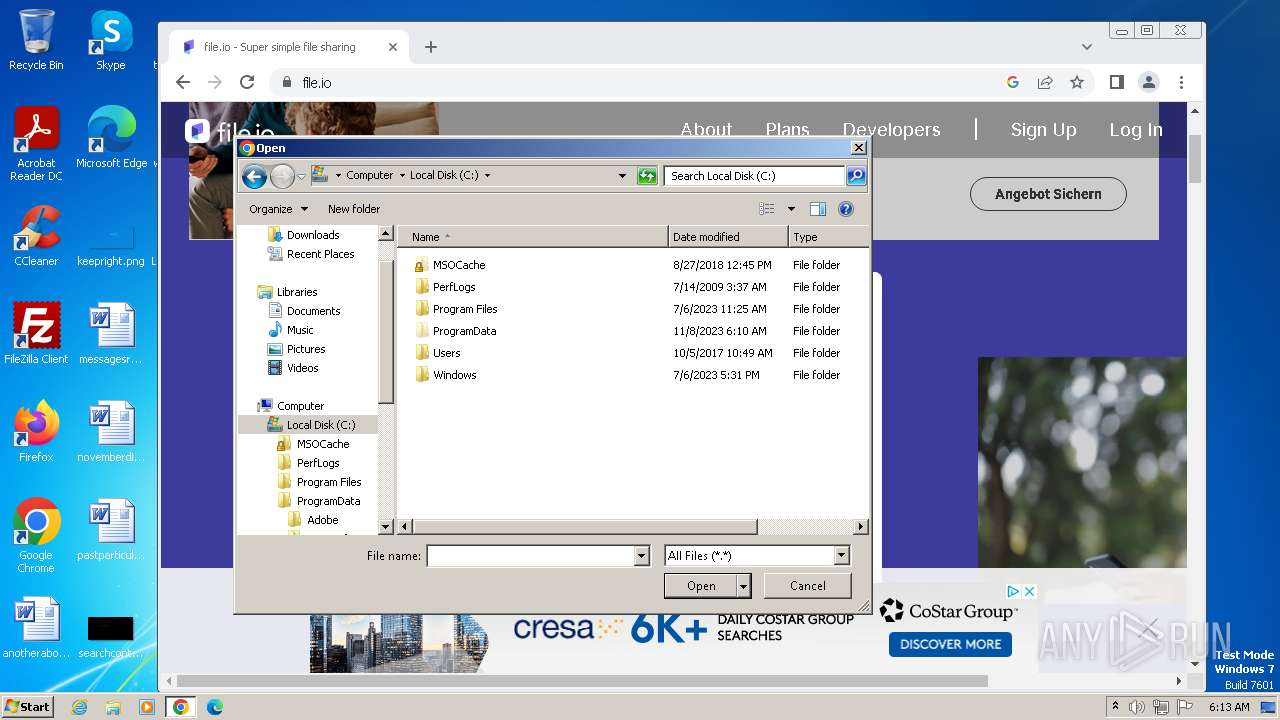This screenshot has width=1280, height=720.
Task: Click Chrome's back navigation arrow
Action: point(182,82)
